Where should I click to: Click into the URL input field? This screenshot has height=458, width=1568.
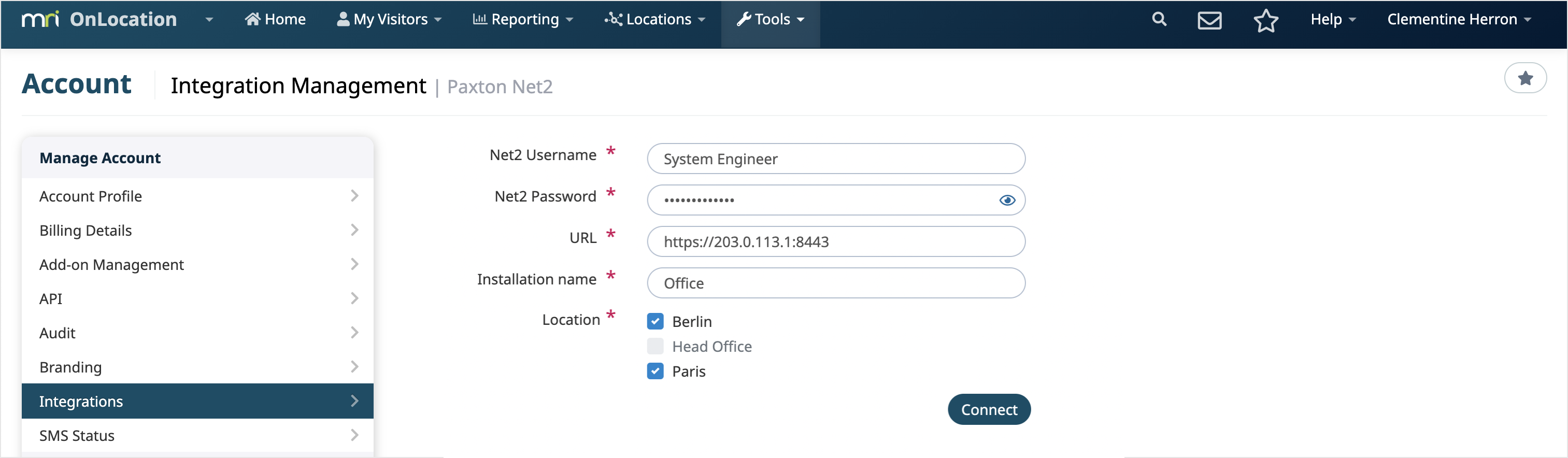[835, 241]
